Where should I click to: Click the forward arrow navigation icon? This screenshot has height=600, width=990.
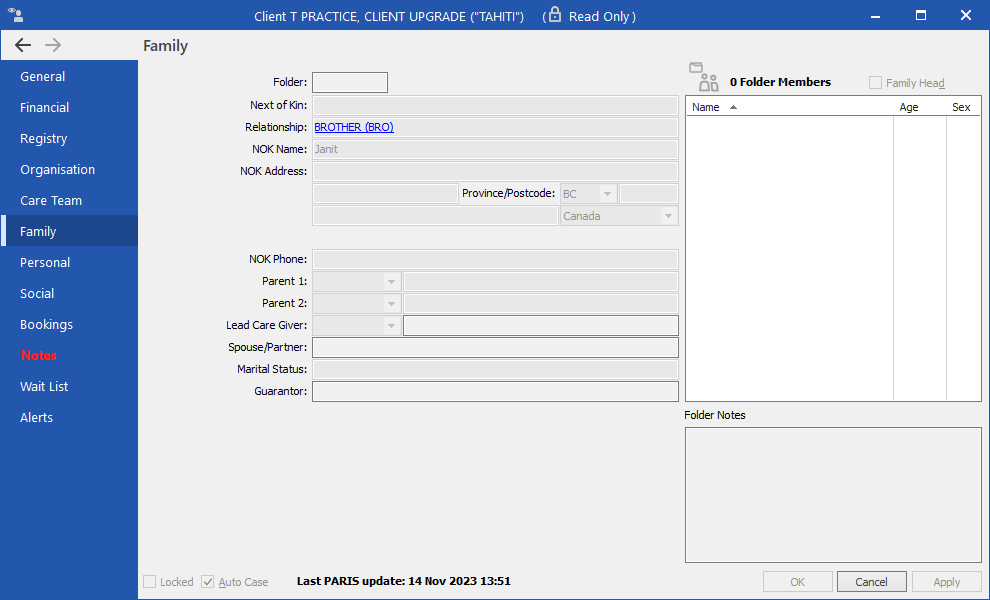53,45
